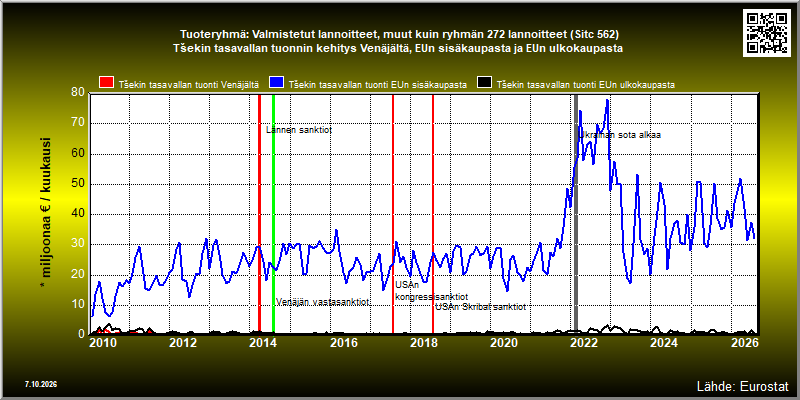Click the red Venäjältä legend swatch
The image size is (800, 400).
106,84
